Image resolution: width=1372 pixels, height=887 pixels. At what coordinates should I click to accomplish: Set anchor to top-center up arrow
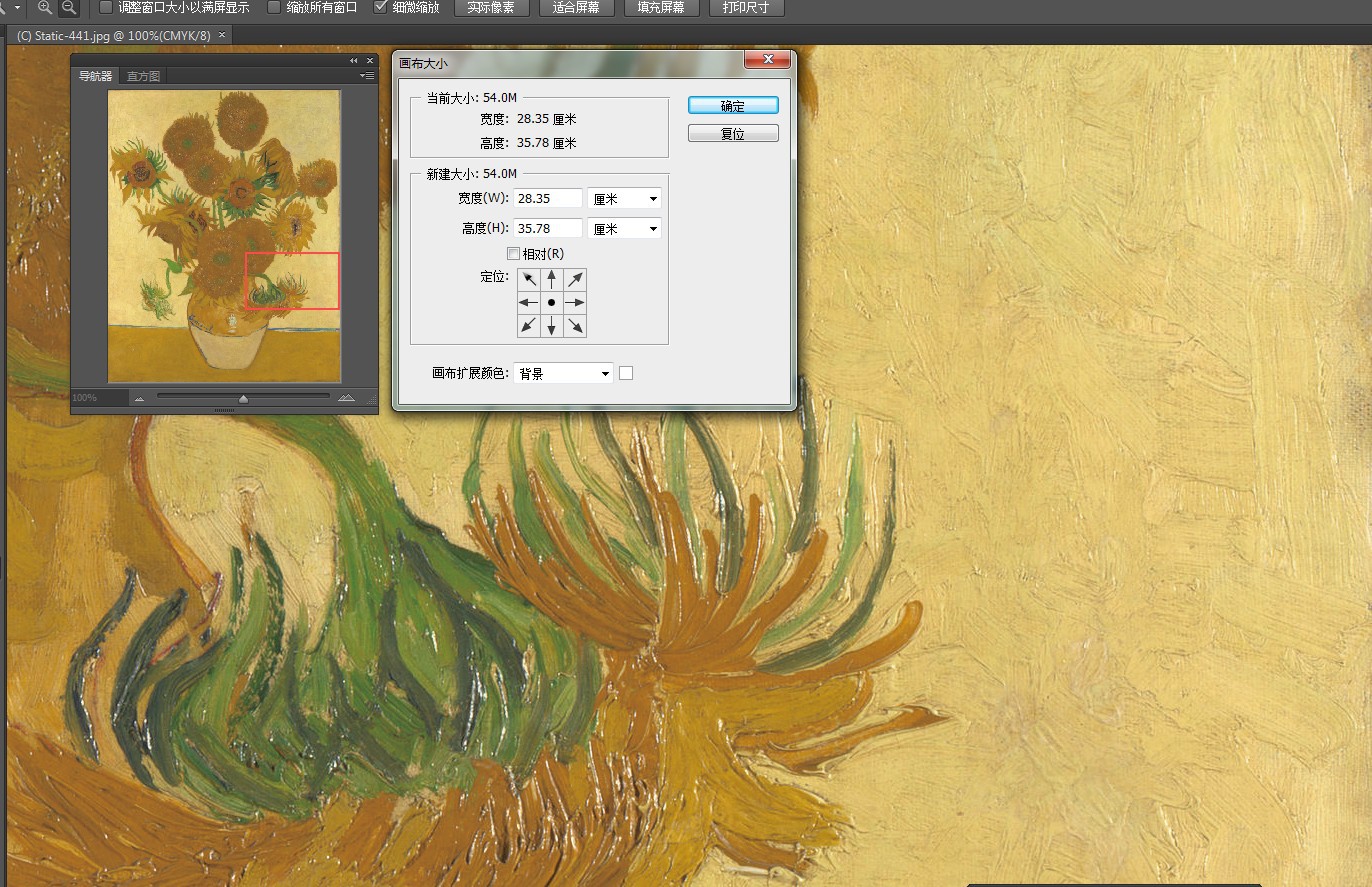coord(552,280)
